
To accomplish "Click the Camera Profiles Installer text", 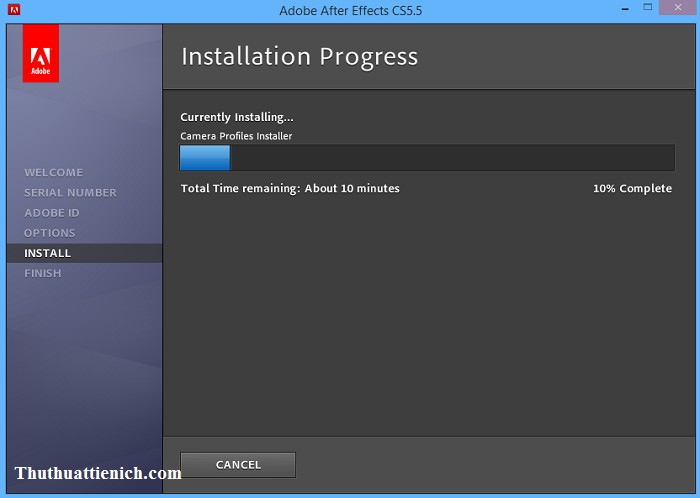I will (x=236, y=136).
